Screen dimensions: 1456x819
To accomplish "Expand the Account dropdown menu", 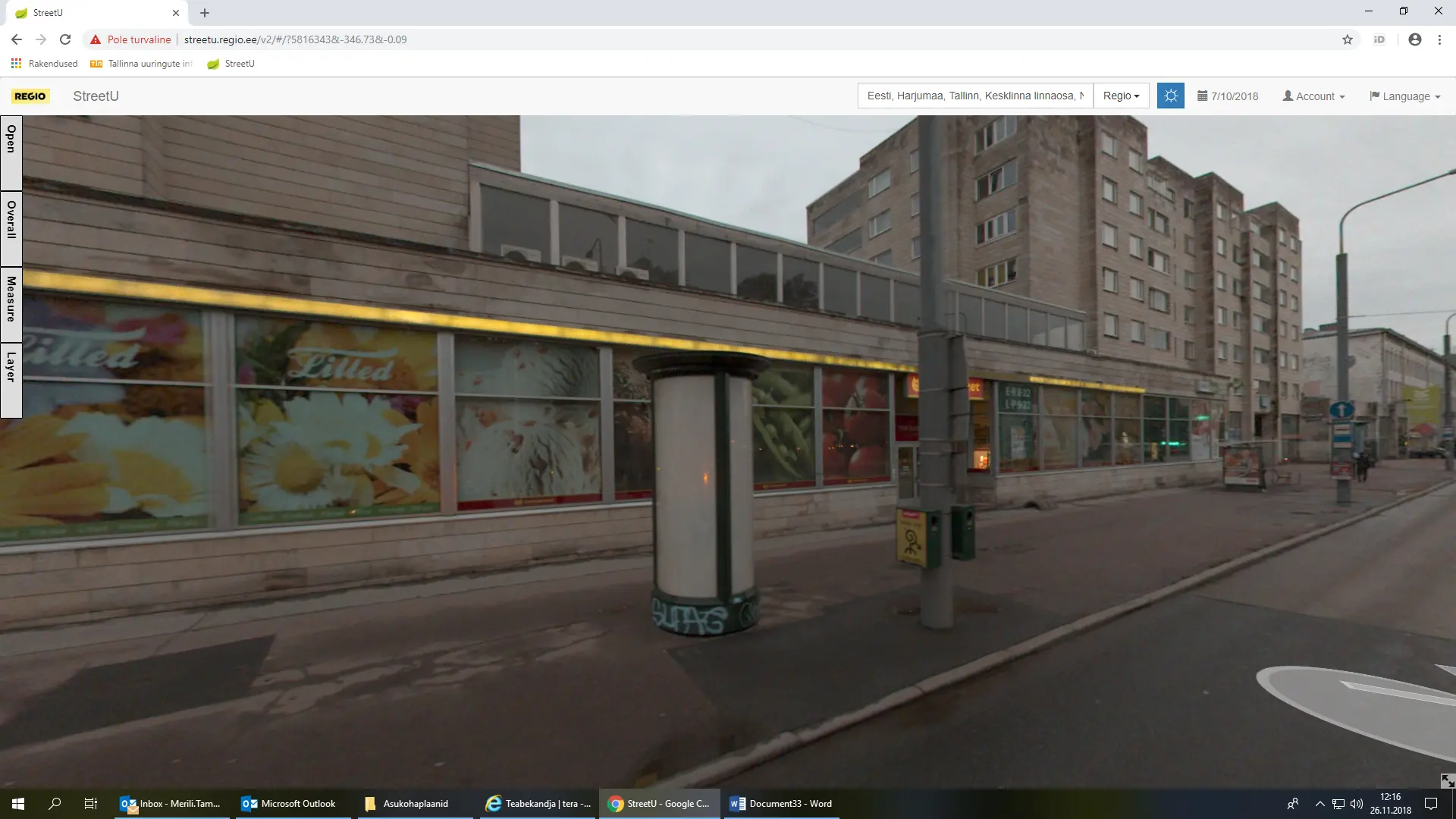I will pyautogui.click(x=1313, y=96).
